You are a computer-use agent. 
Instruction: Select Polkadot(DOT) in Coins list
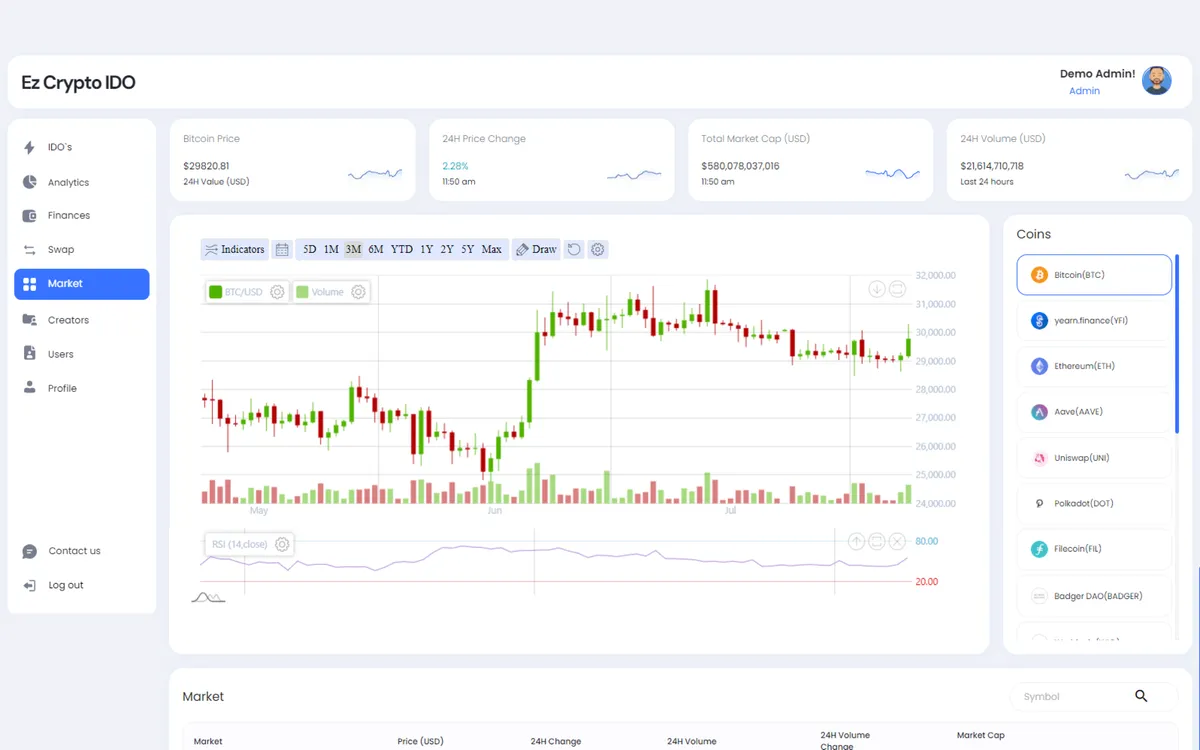click(1094, 503)
